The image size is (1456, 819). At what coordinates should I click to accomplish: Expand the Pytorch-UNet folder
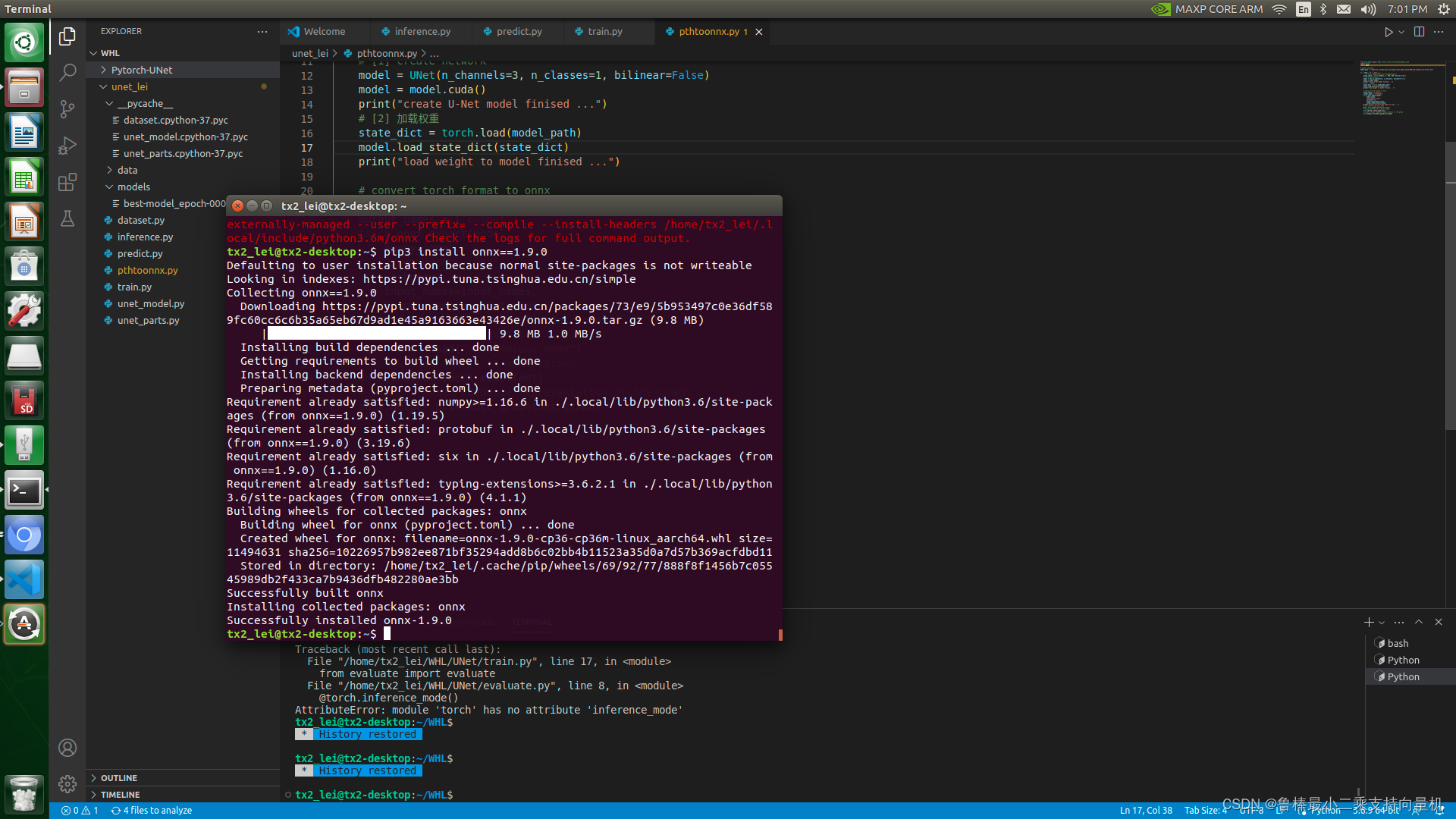(x=141, y=70)
